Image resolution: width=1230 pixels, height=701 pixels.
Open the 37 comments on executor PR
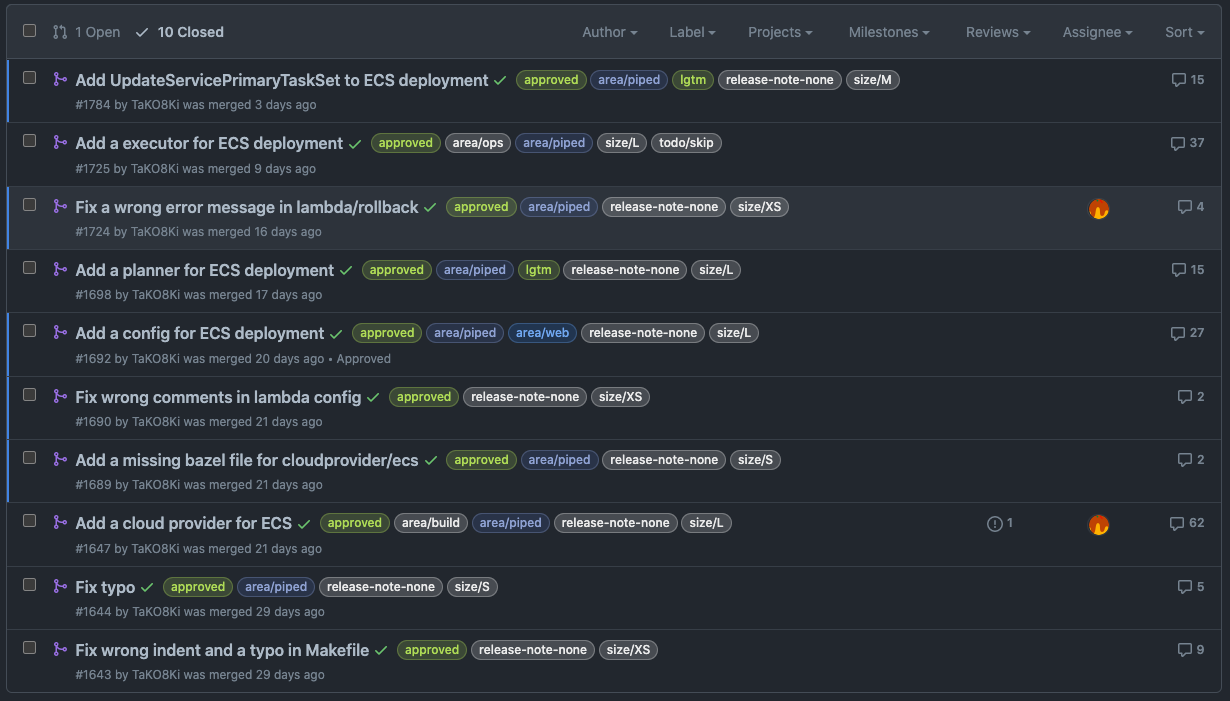1188,143
